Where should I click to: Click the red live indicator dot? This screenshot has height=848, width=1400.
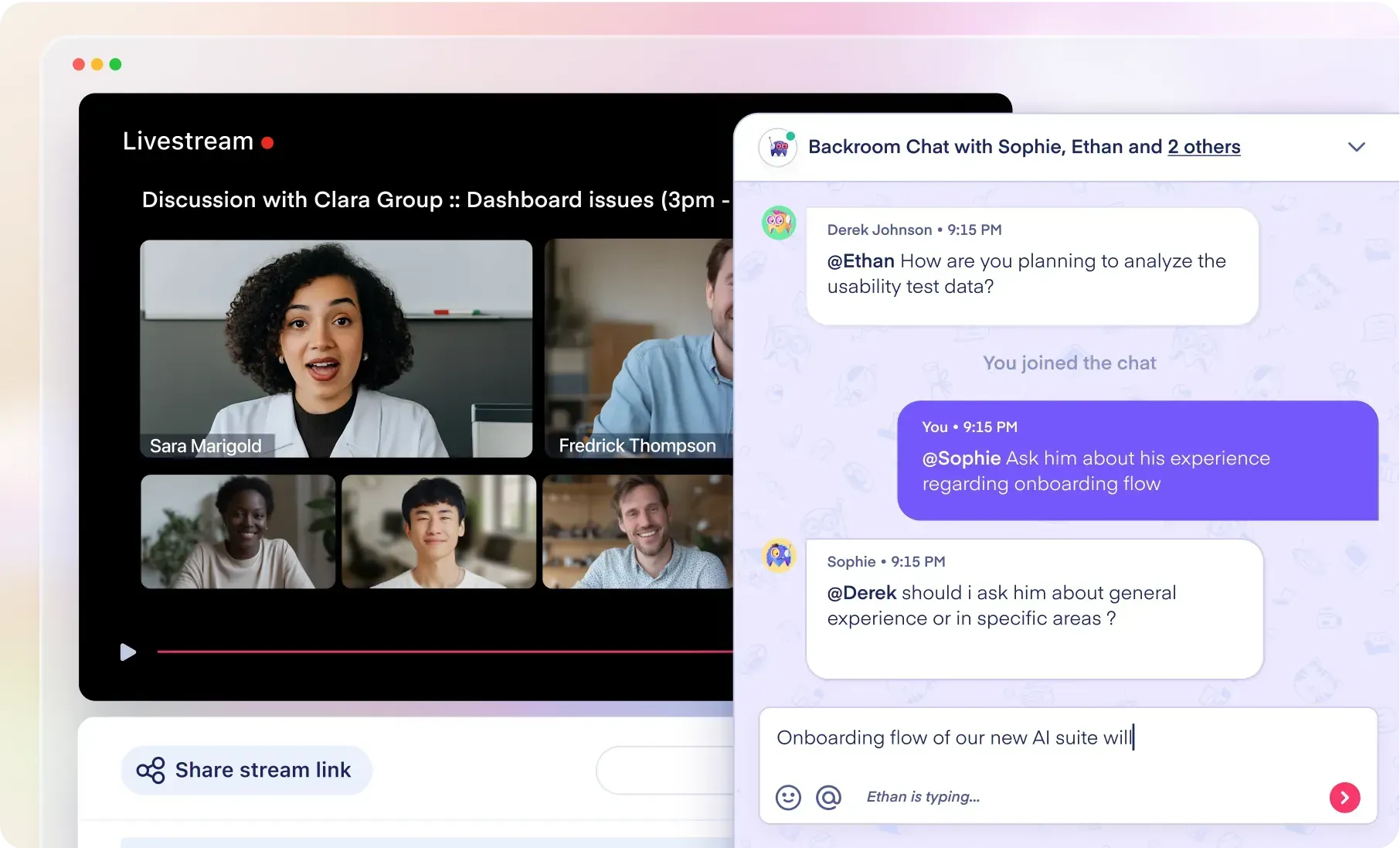(267, 142)
